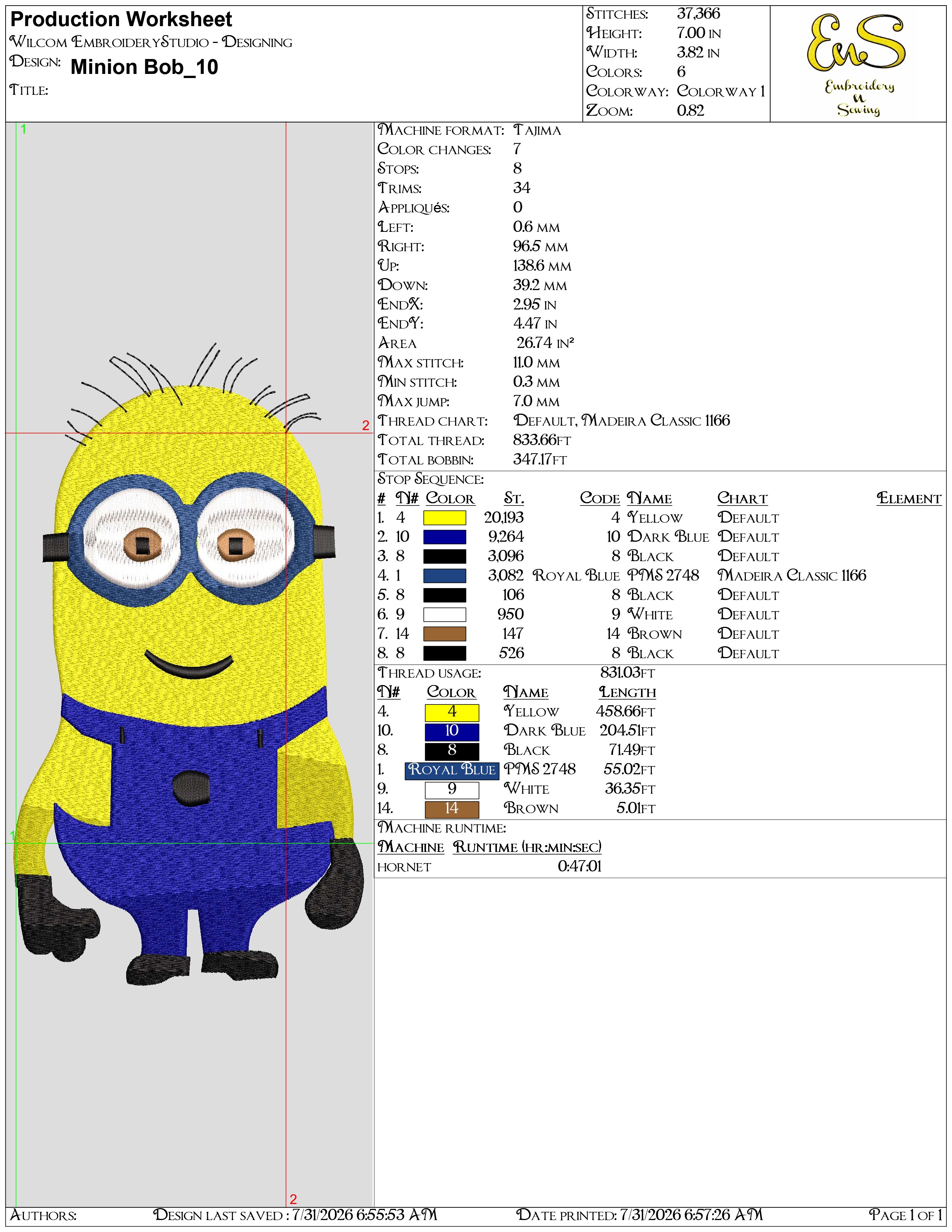Select the max jump value '7.0 mm'

tap(536, 401)
